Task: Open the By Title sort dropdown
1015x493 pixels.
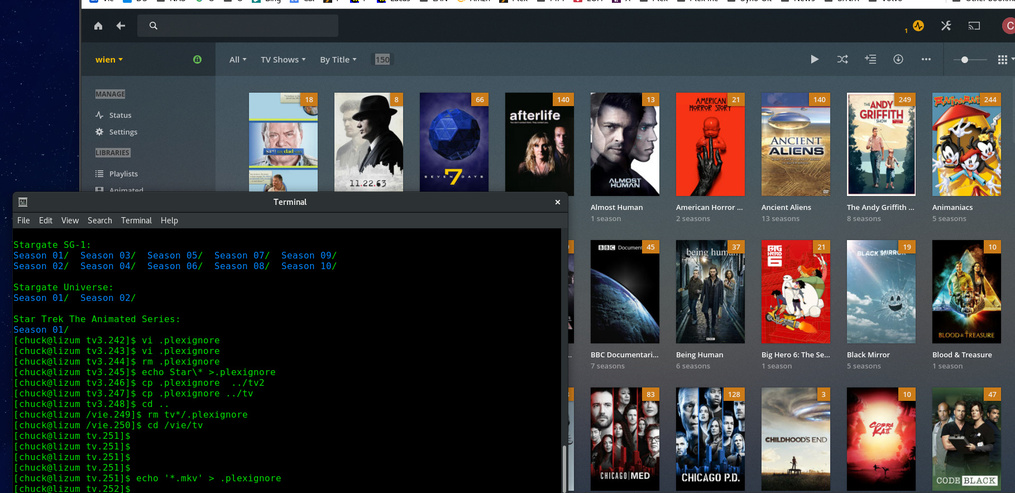Action: point(338,60)
